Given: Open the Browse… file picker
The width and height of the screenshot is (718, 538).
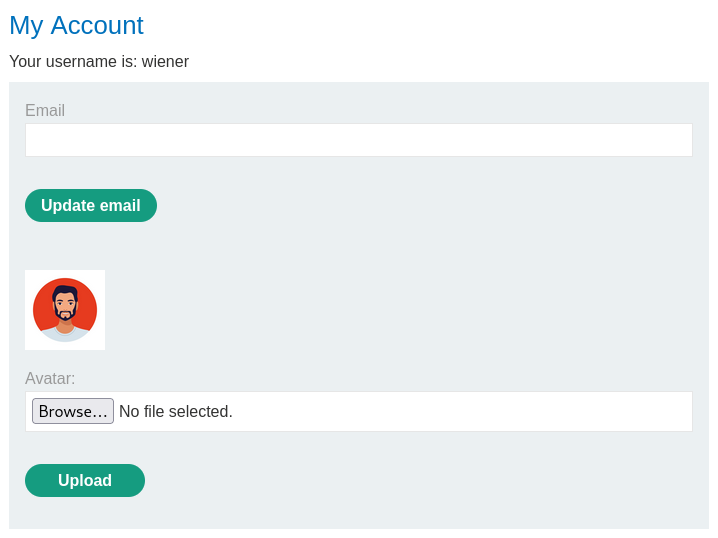Looking at the screenshot, I should (x=73, y=411).
